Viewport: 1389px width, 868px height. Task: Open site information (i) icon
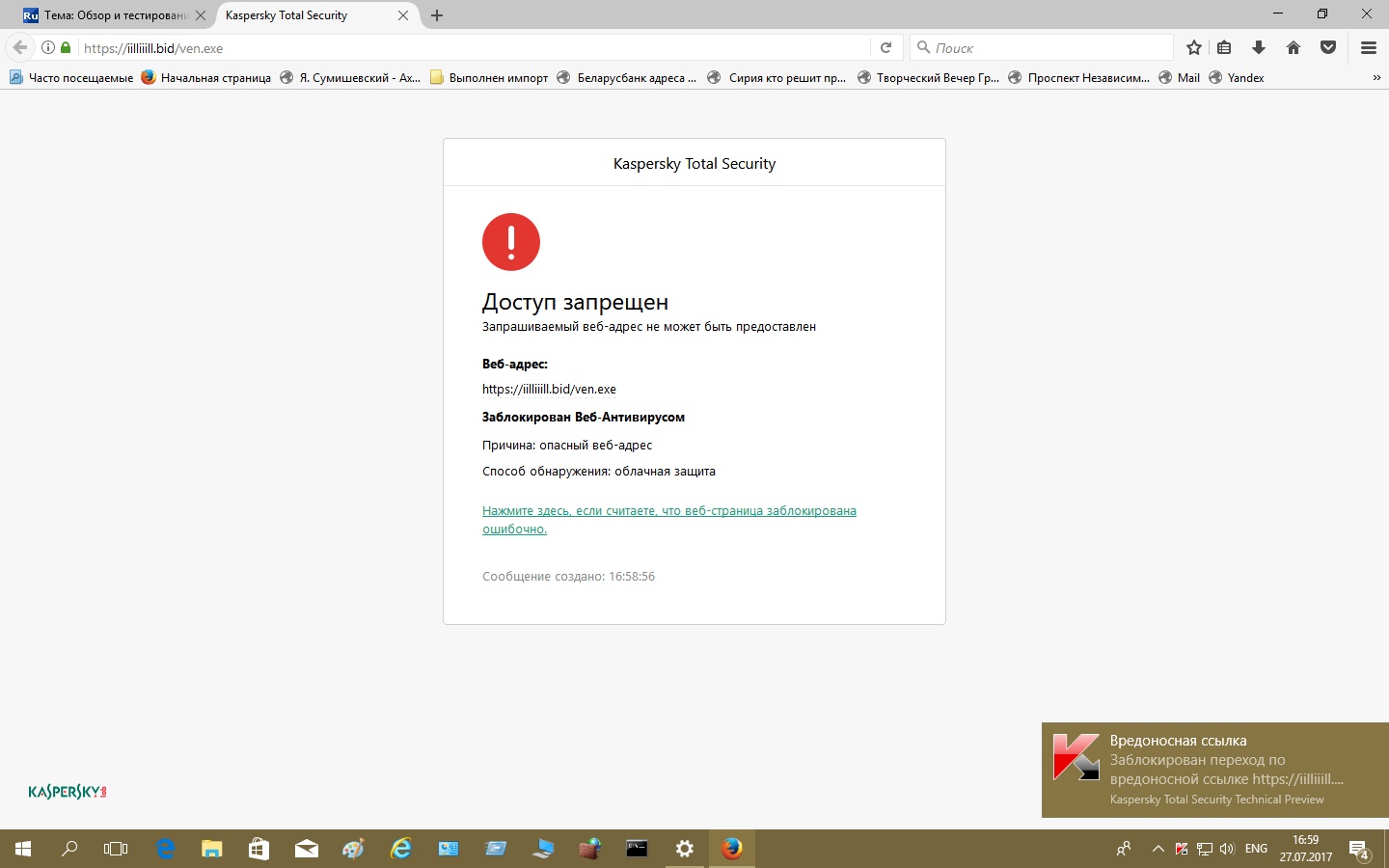pyautogui.click(x=48, y=47)
